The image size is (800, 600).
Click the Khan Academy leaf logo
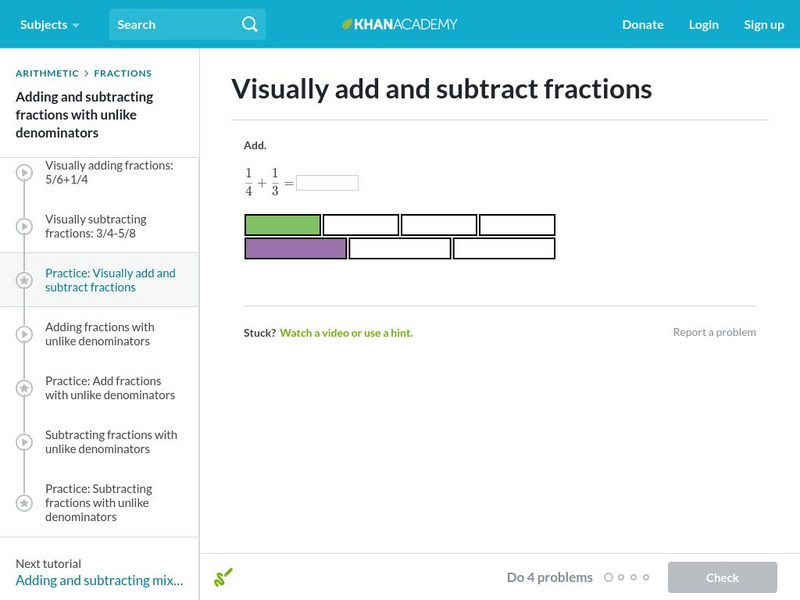pyautogui.click(x=347, y=24)
